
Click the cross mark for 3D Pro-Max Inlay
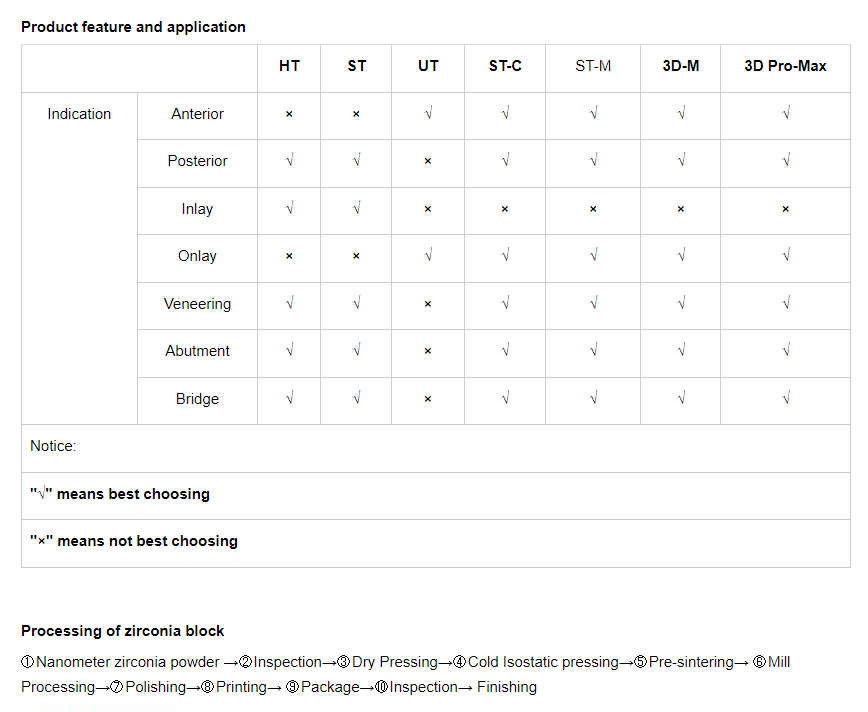click(x=785, y=209)
